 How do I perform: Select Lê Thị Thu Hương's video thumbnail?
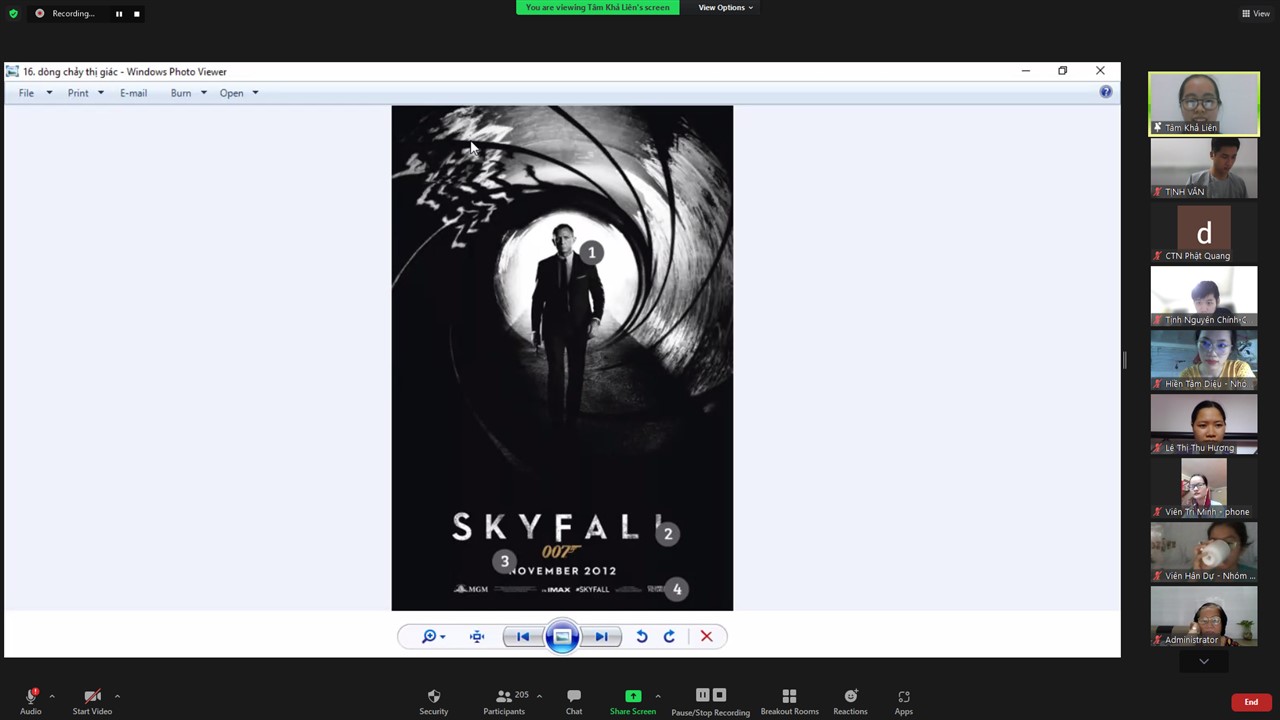1204,424
